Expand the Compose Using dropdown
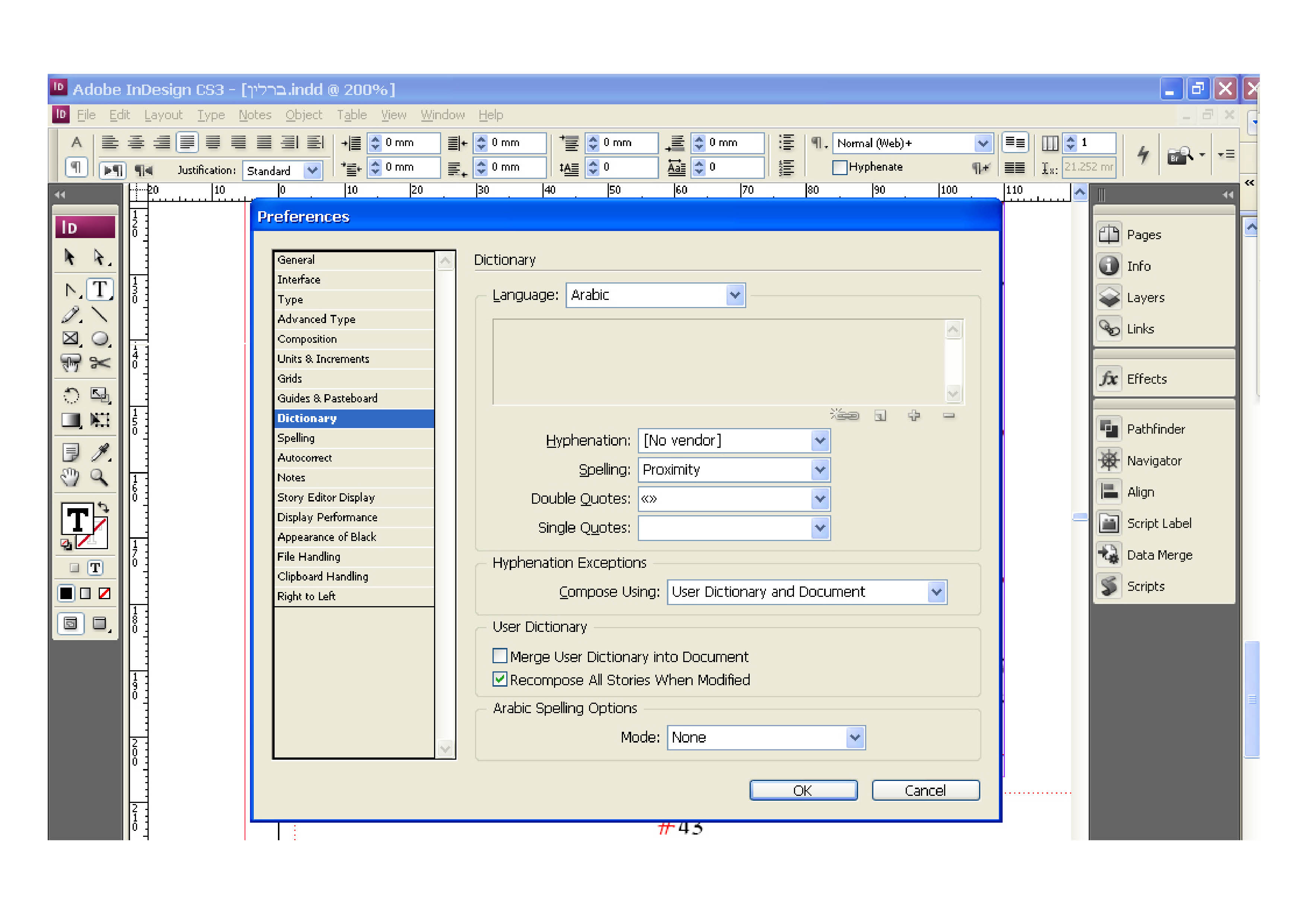The height and width of the screenshot is (924, 1307). point(936,592)
